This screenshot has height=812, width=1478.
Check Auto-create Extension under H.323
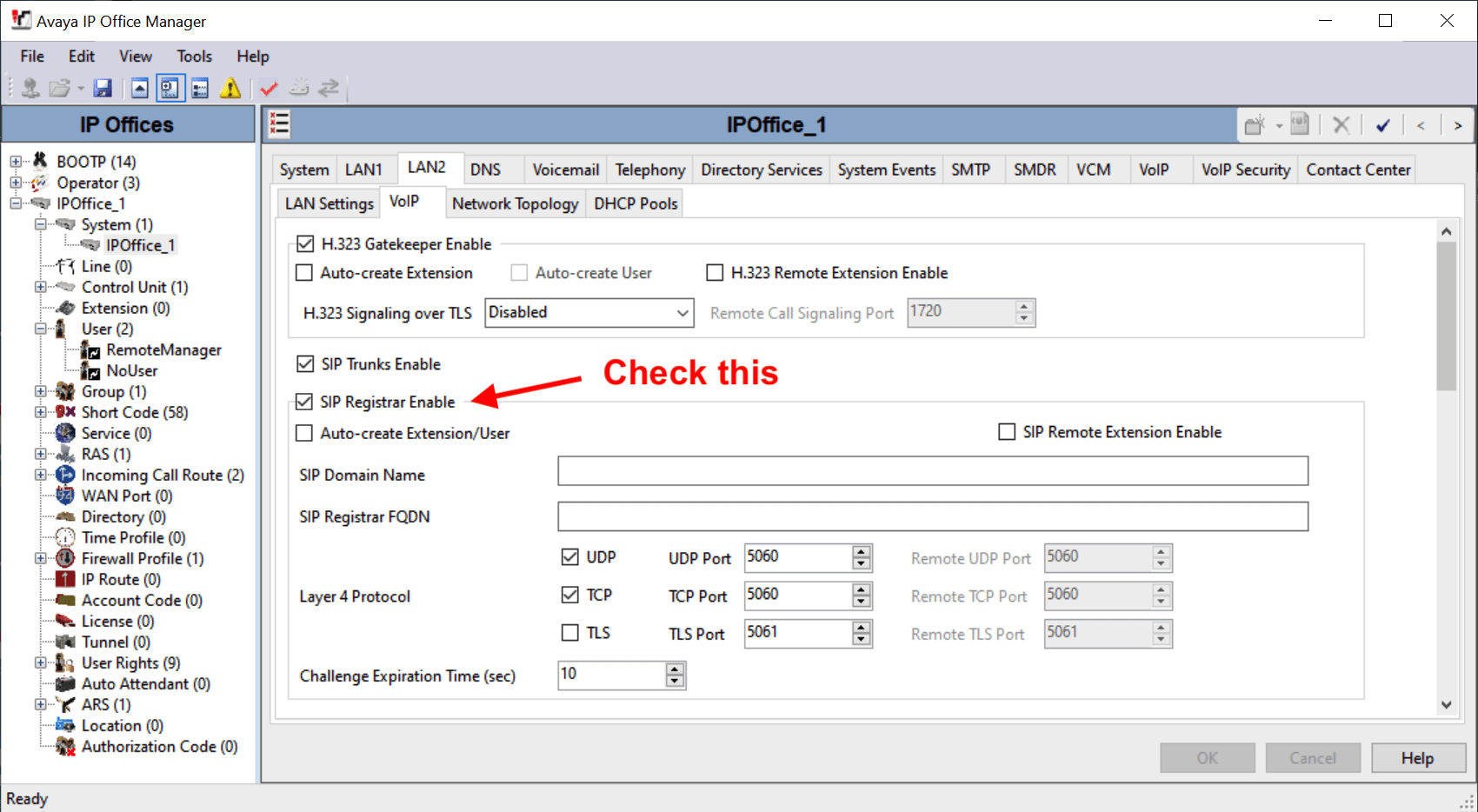304,273
